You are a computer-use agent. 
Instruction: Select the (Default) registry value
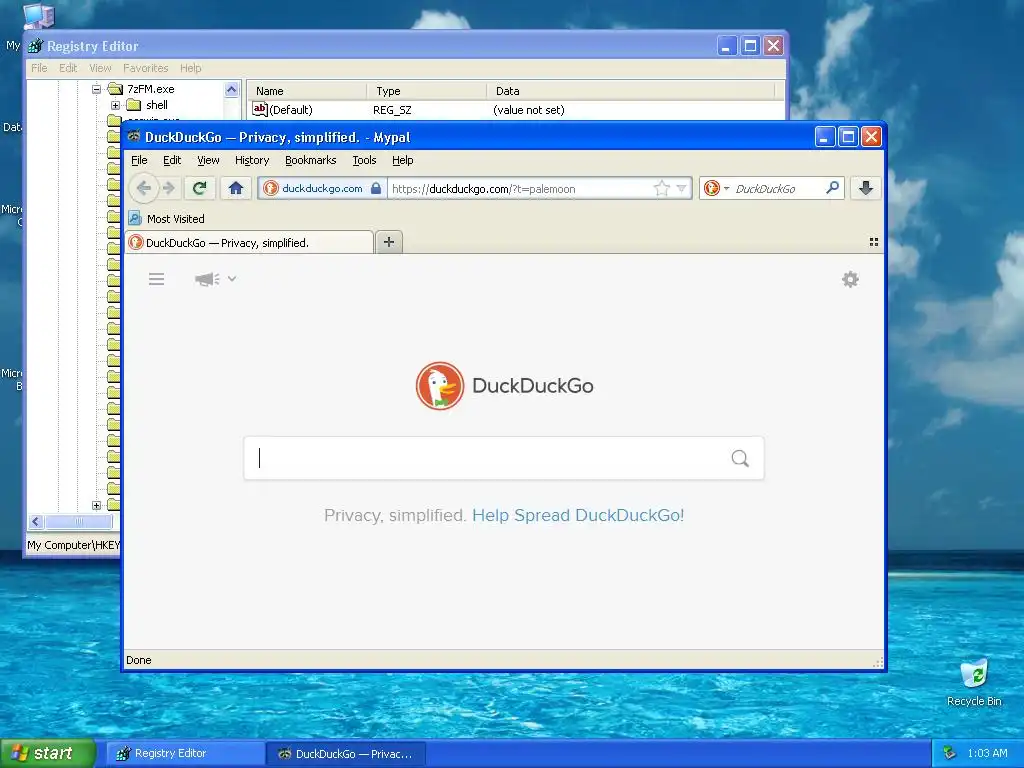click(x=283, y=110)
